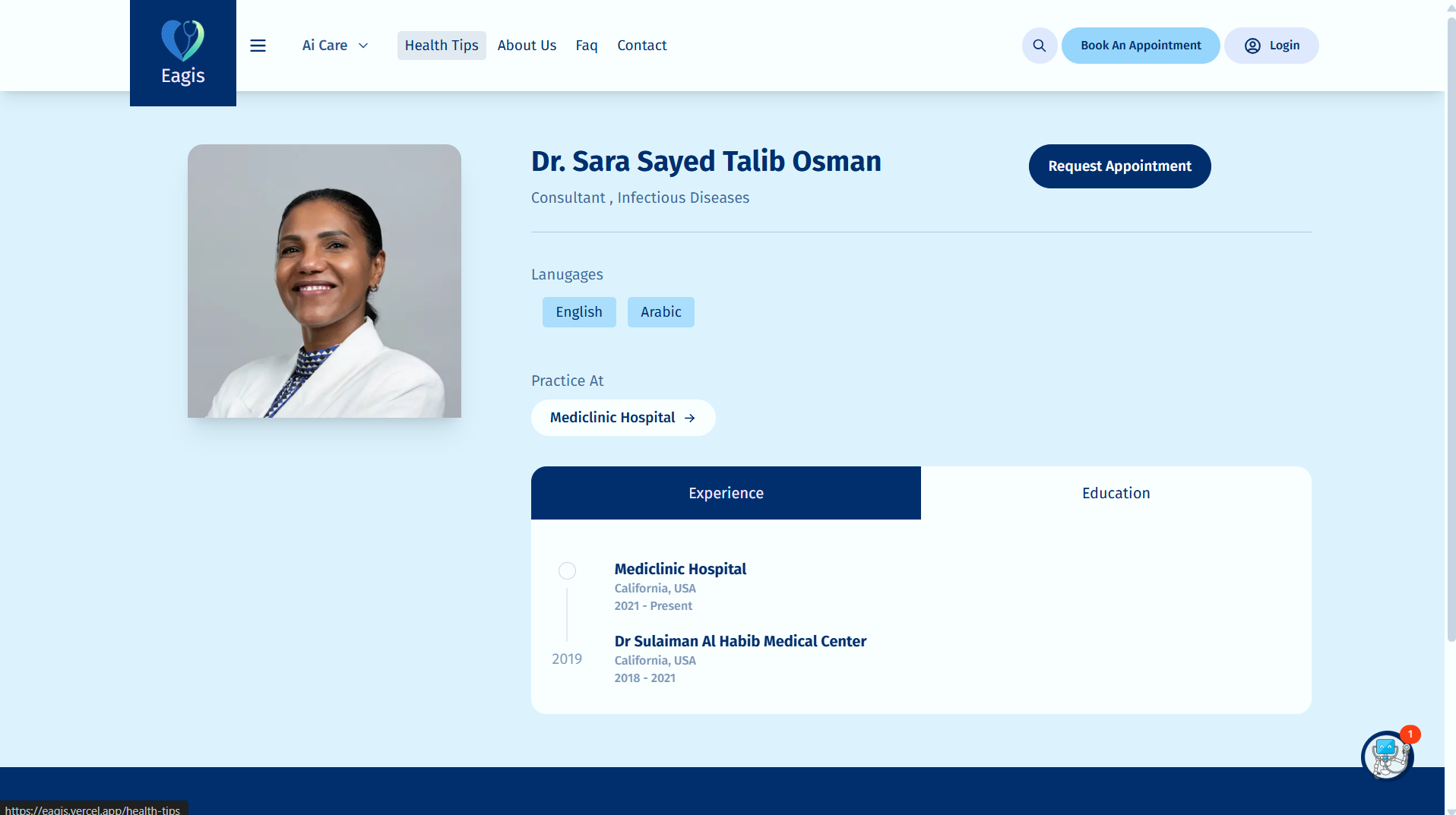Click the user profile icon in Login

point(1252,46)
